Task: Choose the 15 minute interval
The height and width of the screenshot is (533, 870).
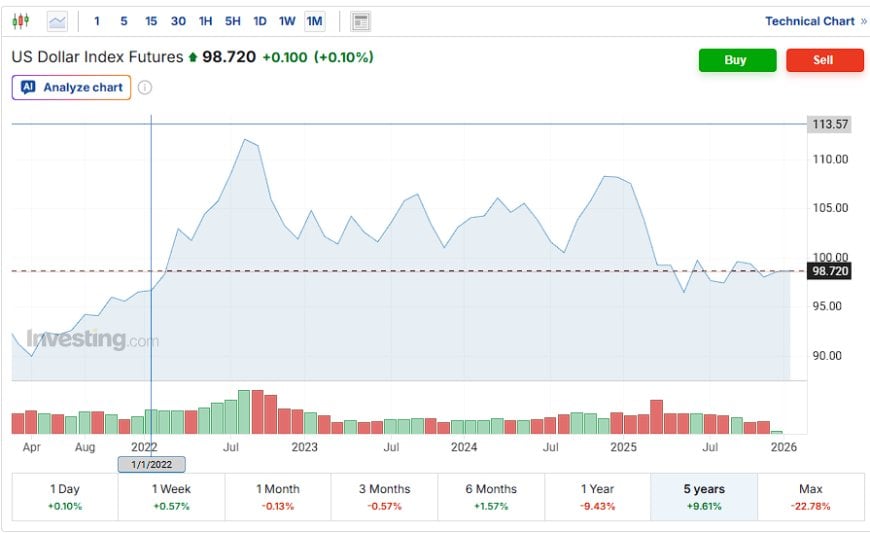Action: coord(151,22)
